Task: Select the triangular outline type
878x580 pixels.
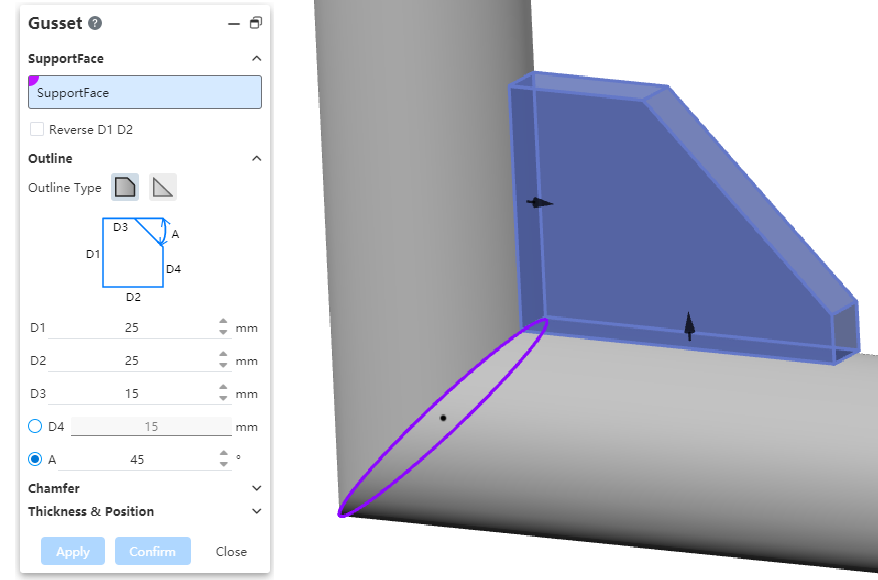Action: 163,187
